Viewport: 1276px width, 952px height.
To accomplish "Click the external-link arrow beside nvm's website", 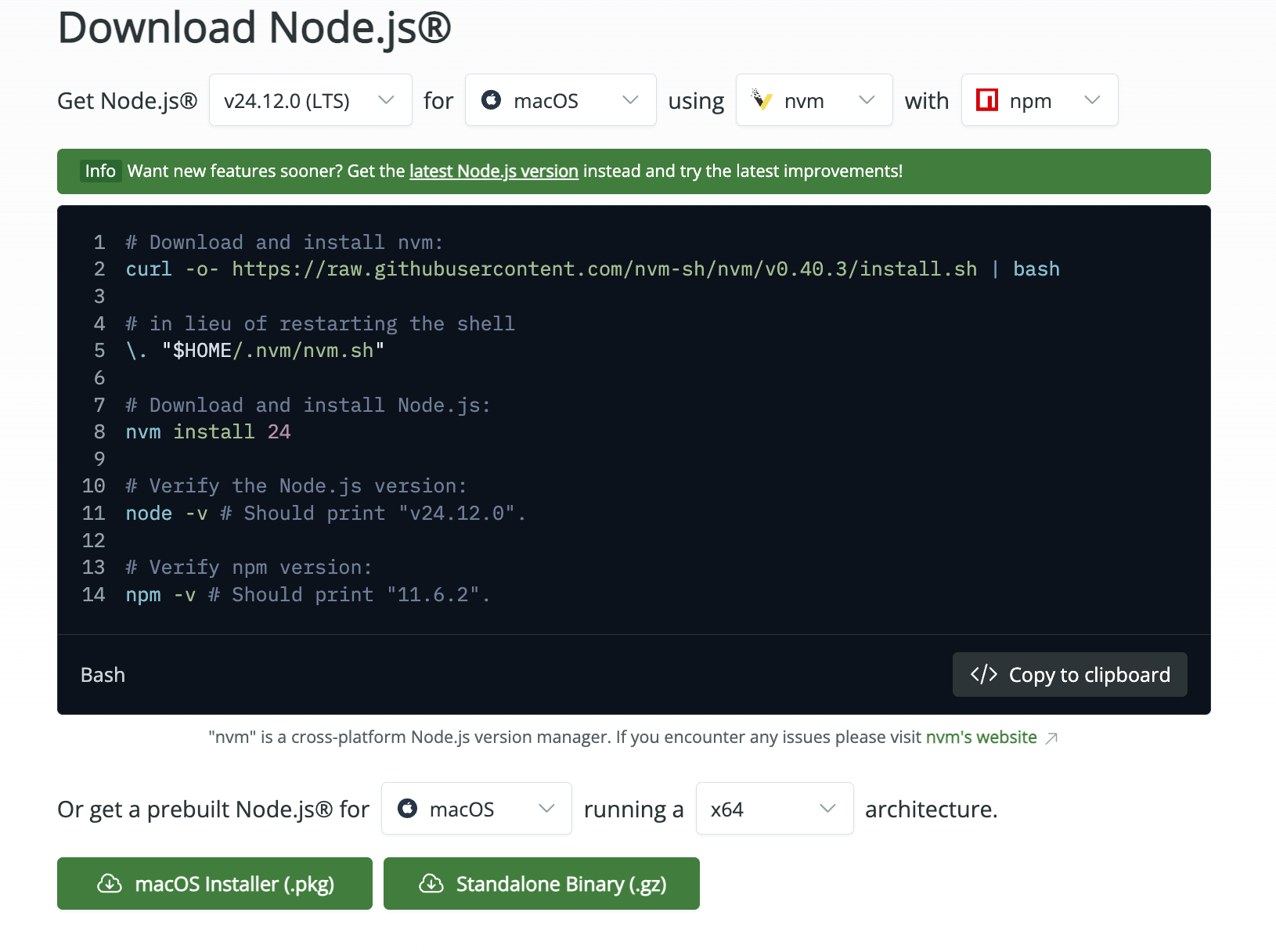I will point(1052,737).
